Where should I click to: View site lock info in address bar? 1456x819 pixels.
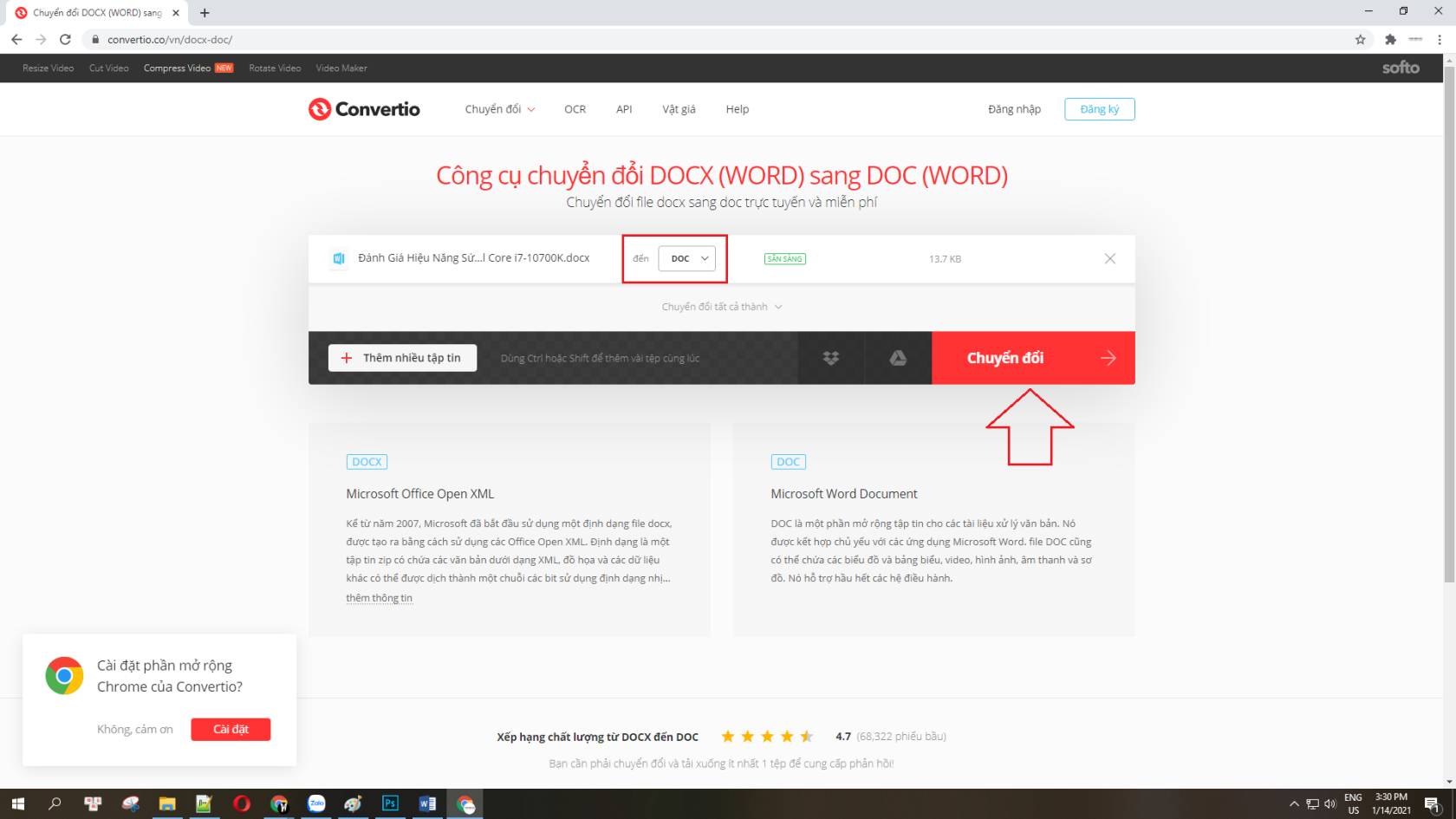click(96, 39)
